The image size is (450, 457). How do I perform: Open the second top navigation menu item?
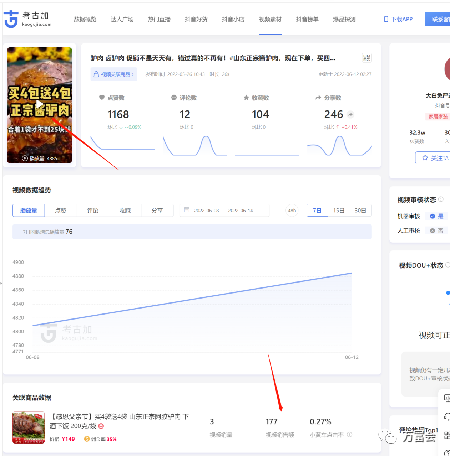point(122,19)
